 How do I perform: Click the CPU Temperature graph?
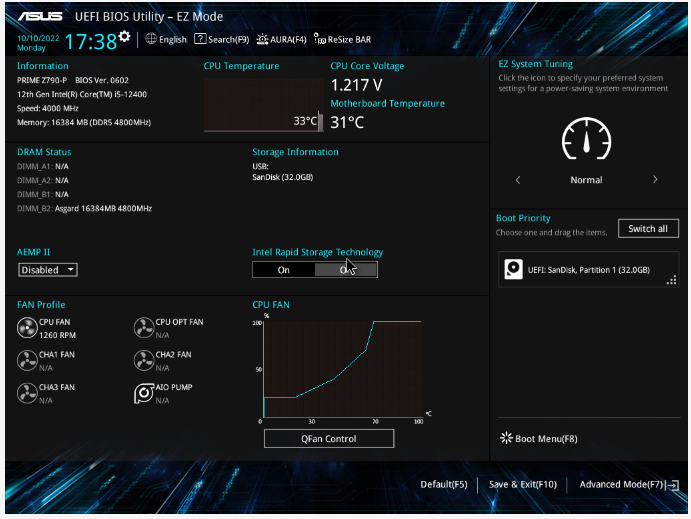tap(263, 105)
